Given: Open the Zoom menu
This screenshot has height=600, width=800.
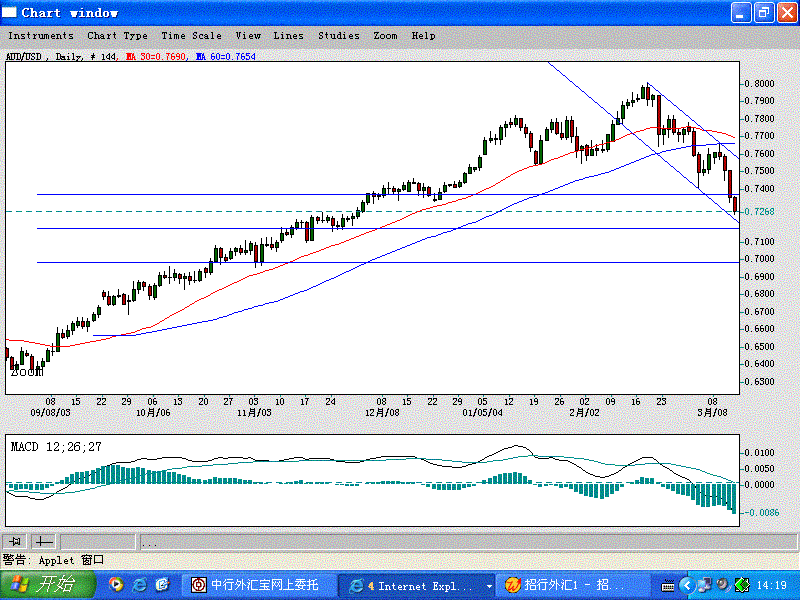Looking at the screenshot, I should [x=385, y=36].
